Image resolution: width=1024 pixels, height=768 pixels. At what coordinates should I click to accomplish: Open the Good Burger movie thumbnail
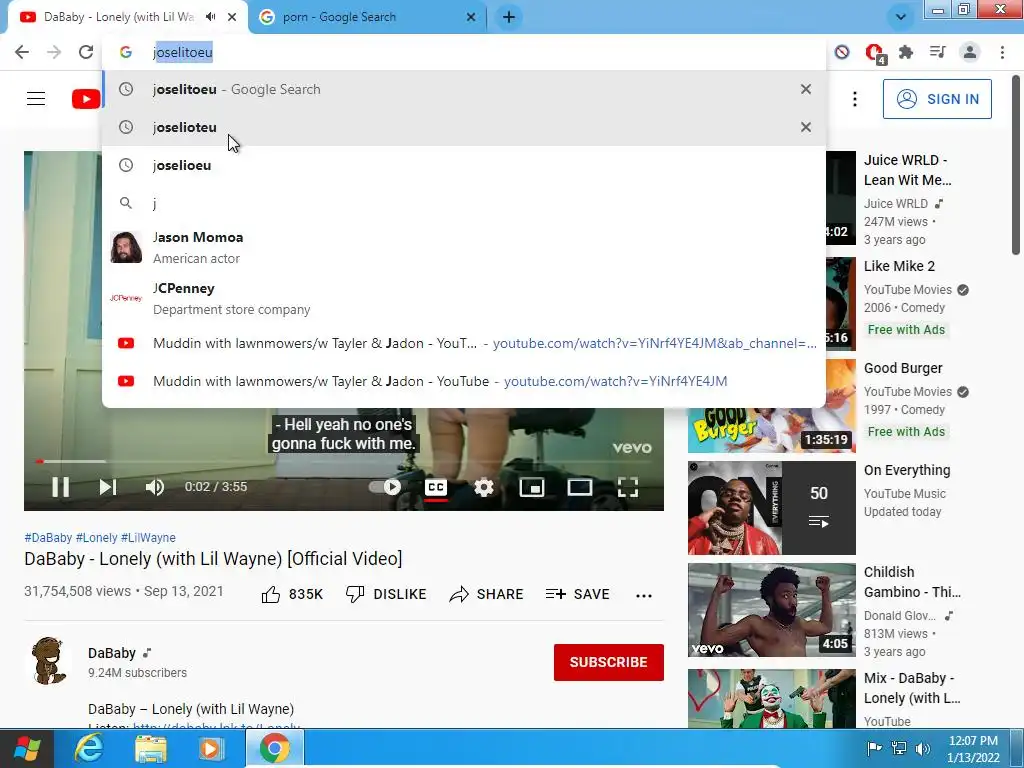(x=771, y=406)
